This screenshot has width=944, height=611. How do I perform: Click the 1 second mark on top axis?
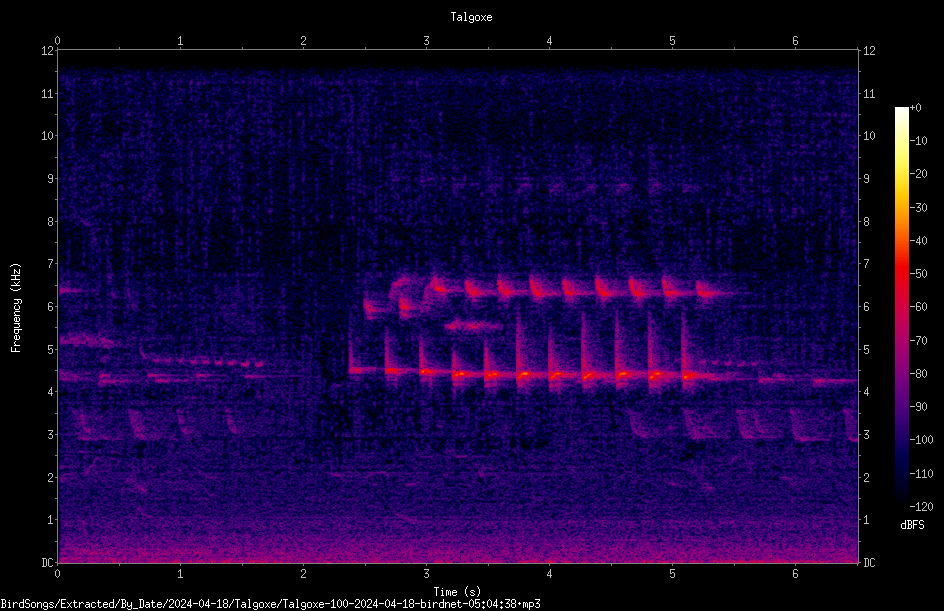tap(180, 41)
